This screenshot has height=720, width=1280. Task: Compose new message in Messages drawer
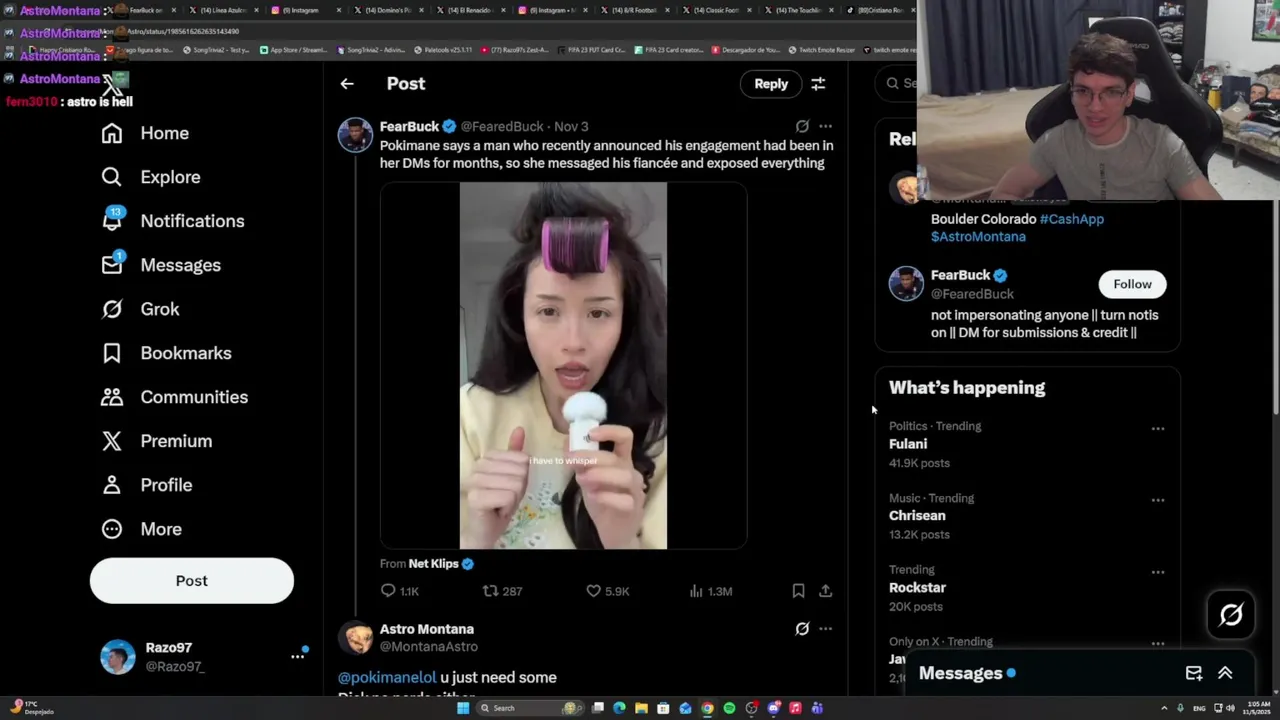coord(1194,673)
